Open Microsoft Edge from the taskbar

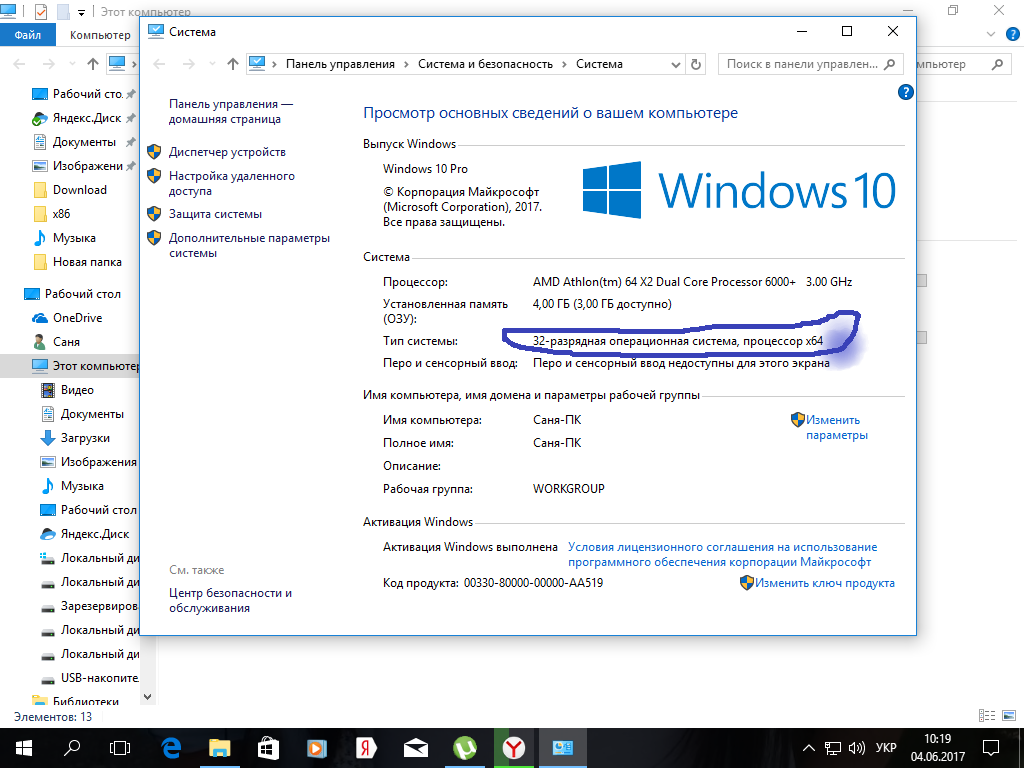coord(170,747)
